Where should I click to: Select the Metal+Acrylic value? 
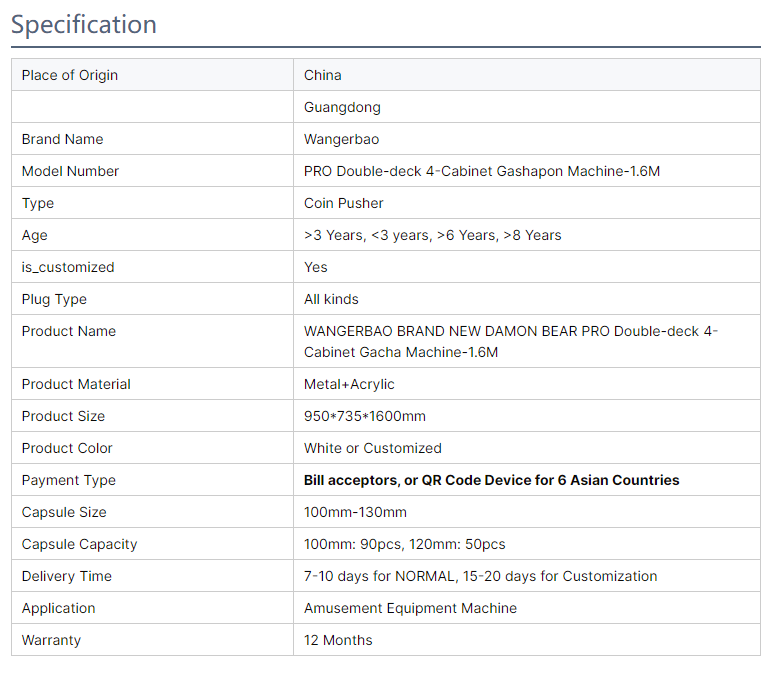pyautogui.click(x=349, y=384)
